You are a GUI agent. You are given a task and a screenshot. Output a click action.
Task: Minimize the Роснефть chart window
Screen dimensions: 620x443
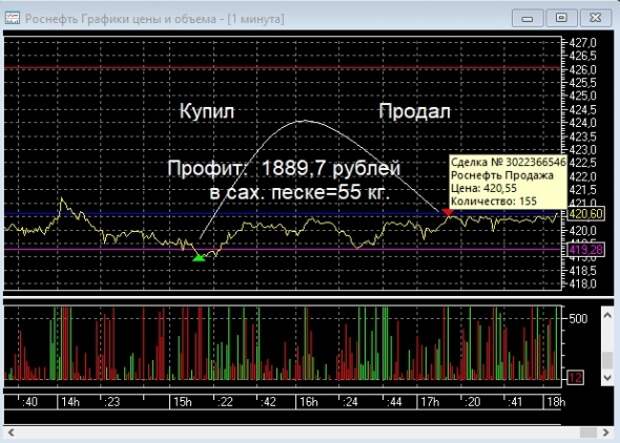pos(527,18)
